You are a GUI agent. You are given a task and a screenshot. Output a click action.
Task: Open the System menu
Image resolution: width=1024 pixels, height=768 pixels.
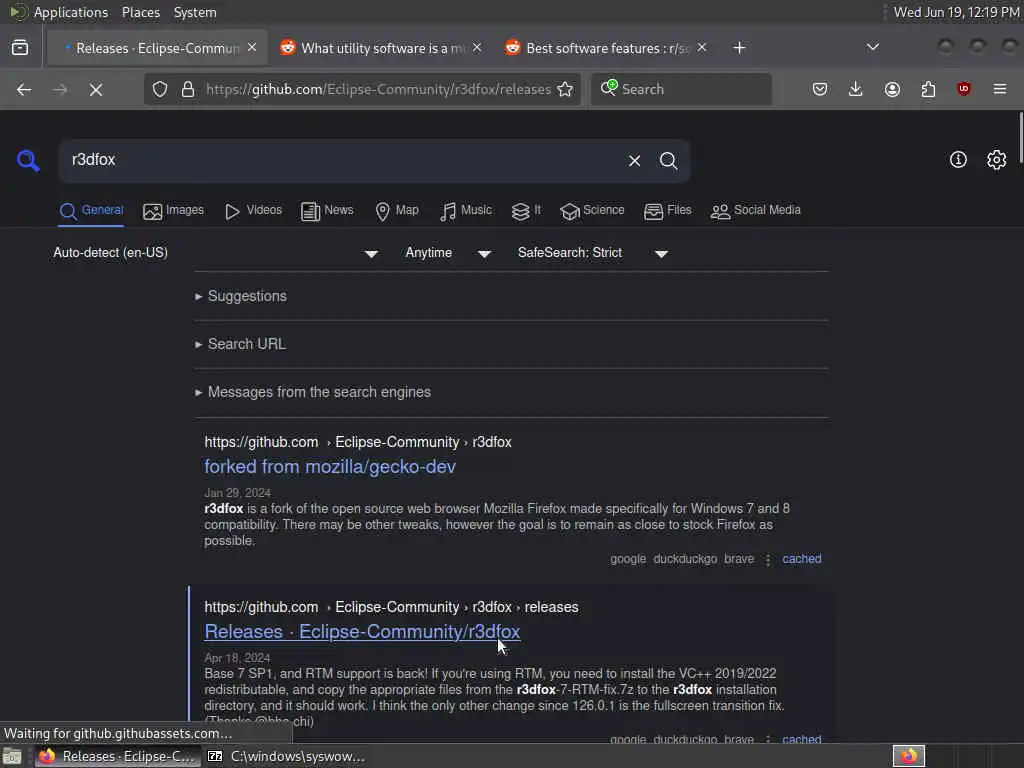195,12
